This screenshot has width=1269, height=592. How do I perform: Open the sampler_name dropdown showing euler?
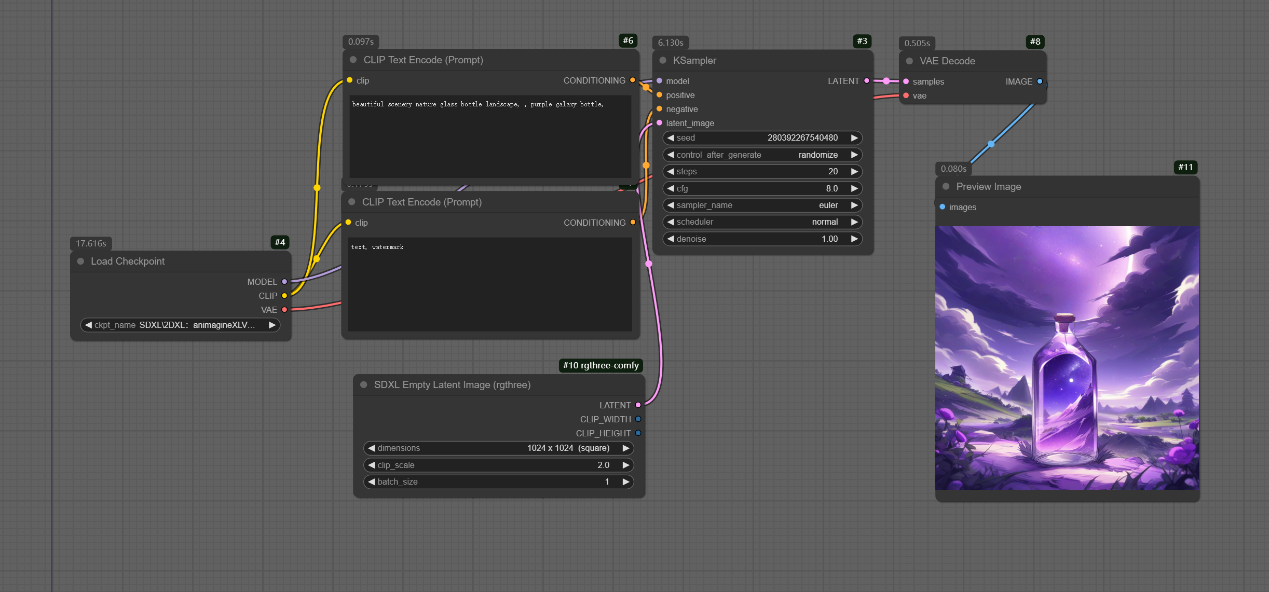(x=762, y=205)
